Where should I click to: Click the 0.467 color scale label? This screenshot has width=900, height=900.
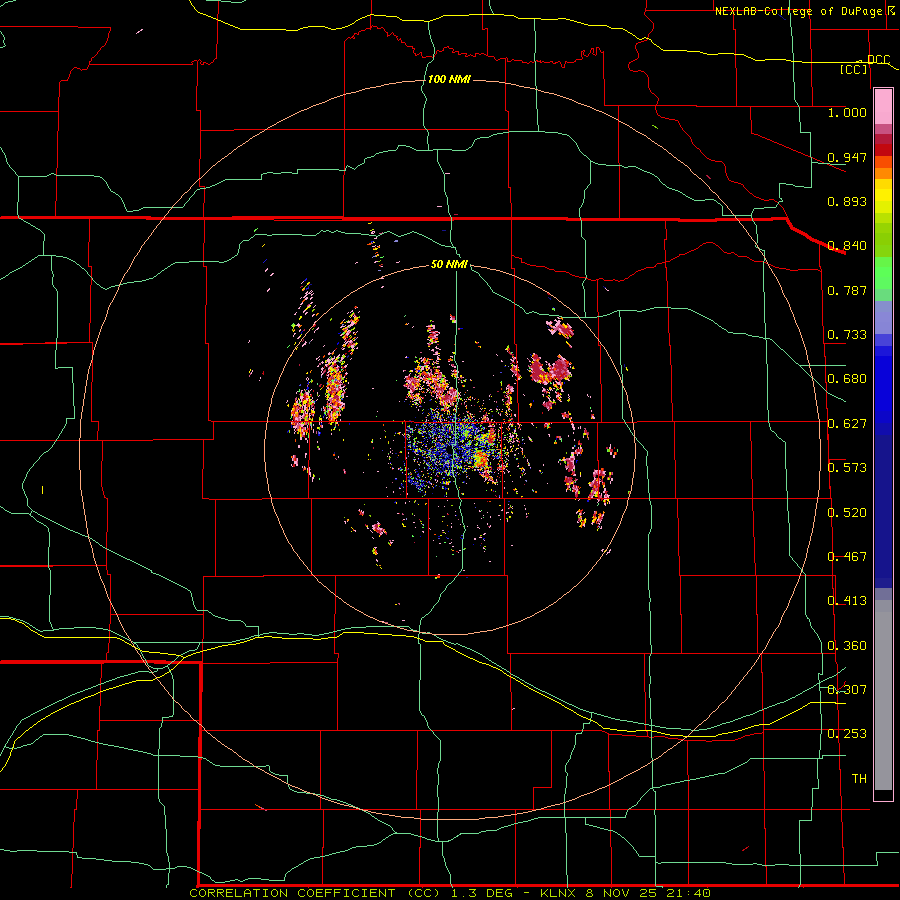coord(847,557)
